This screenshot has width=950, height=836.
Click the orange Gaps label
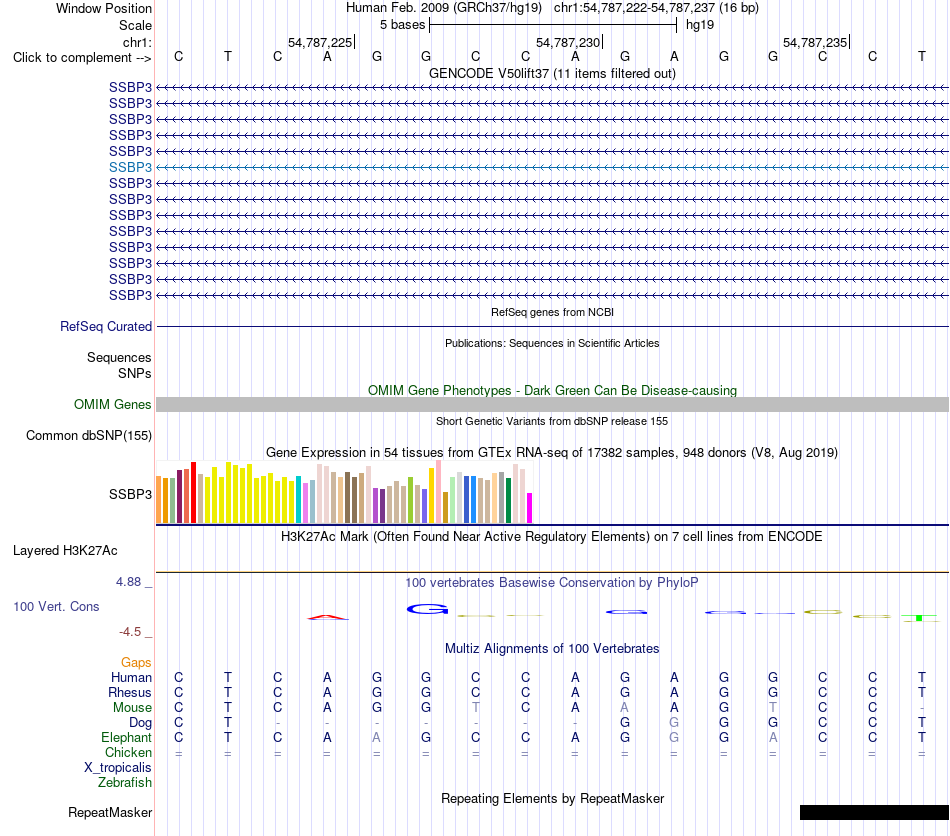(136, 663)
